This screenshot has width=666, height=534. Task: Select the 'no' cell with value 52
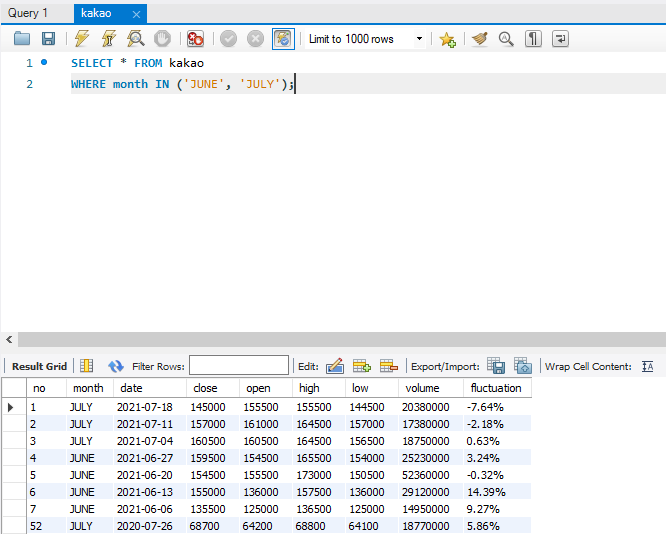coord(47,526)
